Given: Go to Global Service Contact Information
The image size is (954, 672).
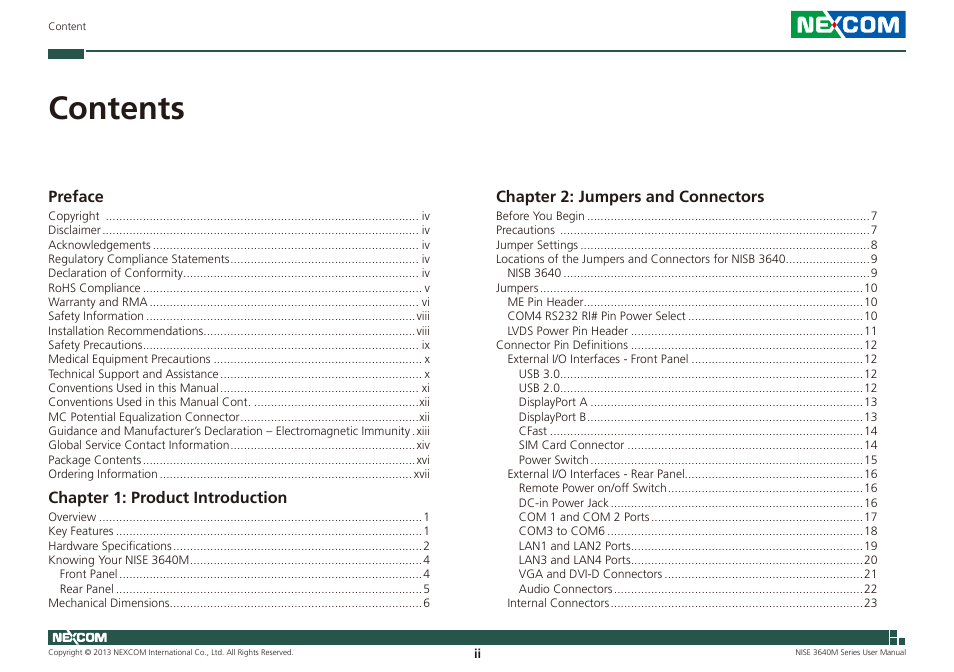Looking at the screenshot, I should 239,445.
